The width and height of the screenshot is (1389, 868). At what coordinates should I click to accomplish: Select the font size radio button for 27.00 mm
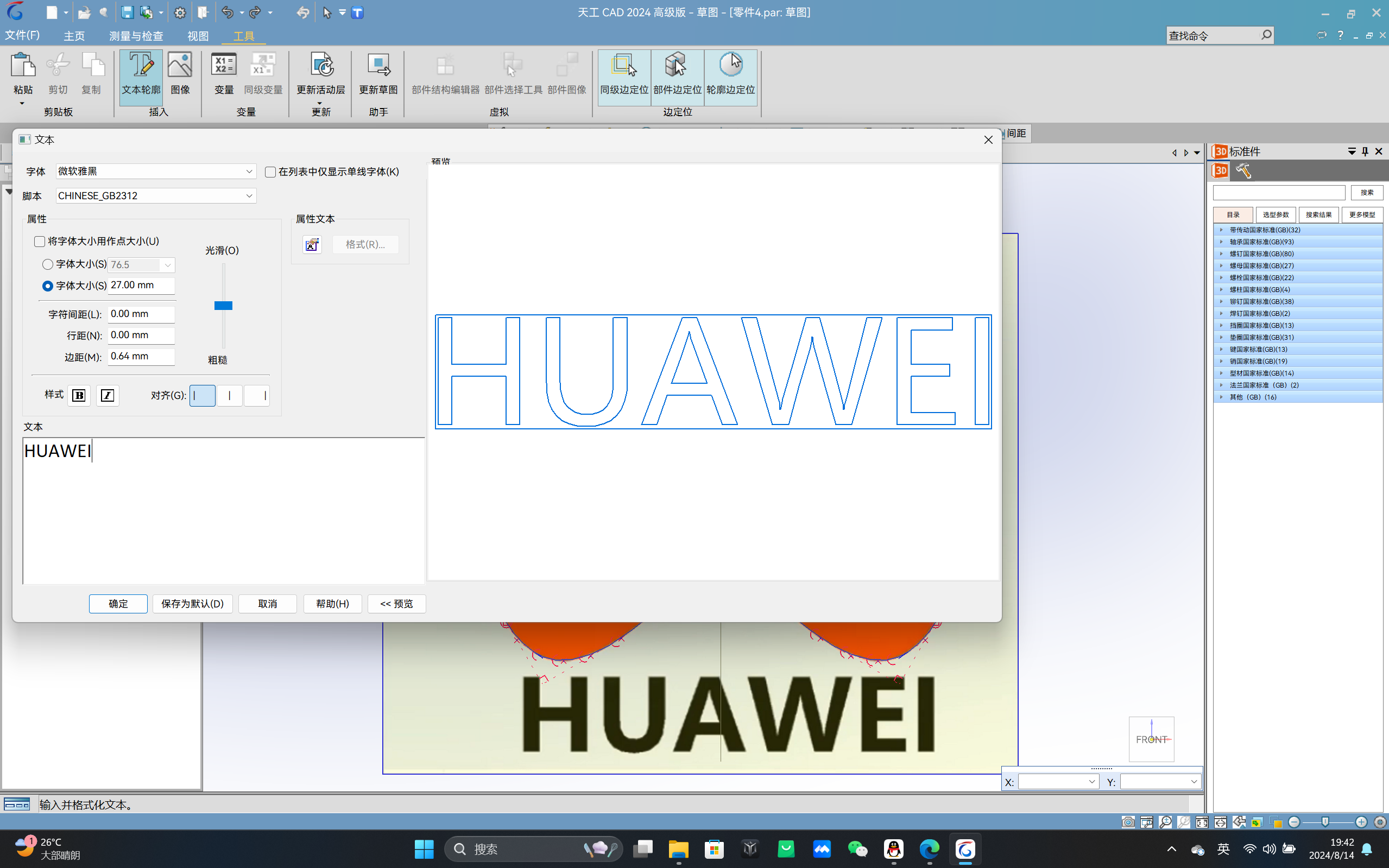click(x=48, y=286)
